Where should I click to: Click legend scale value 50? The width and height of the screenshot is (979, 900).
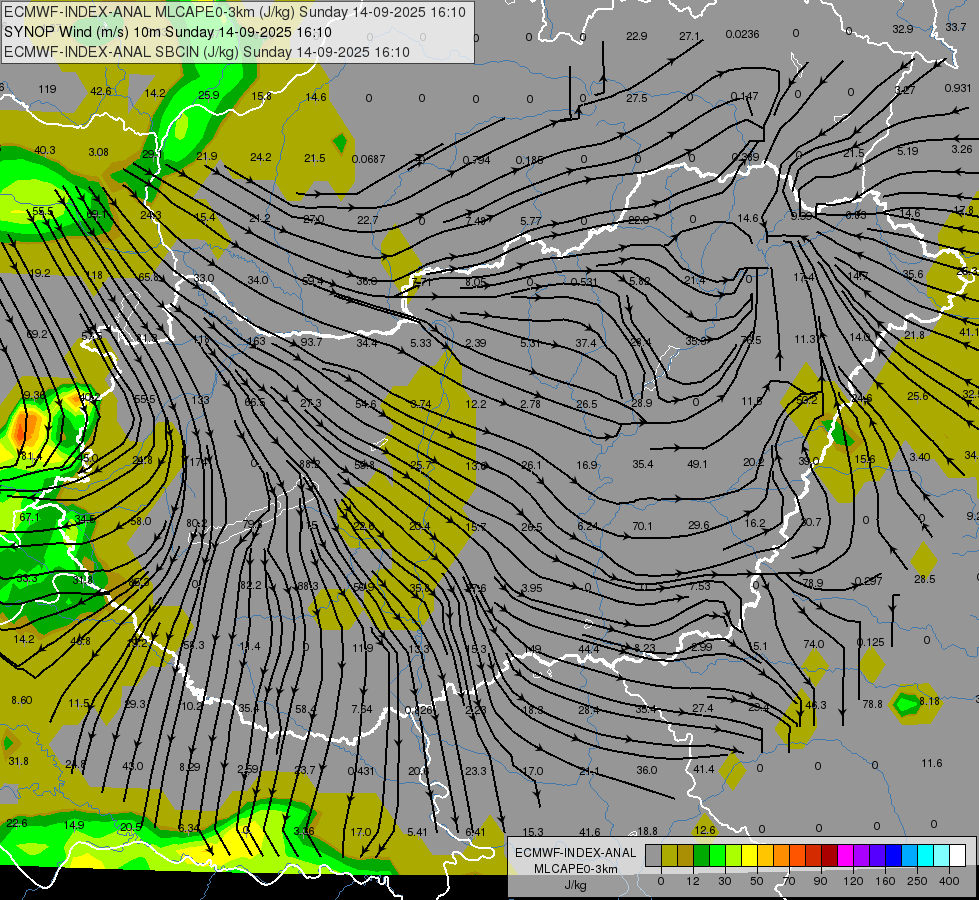tap(757, 881)
